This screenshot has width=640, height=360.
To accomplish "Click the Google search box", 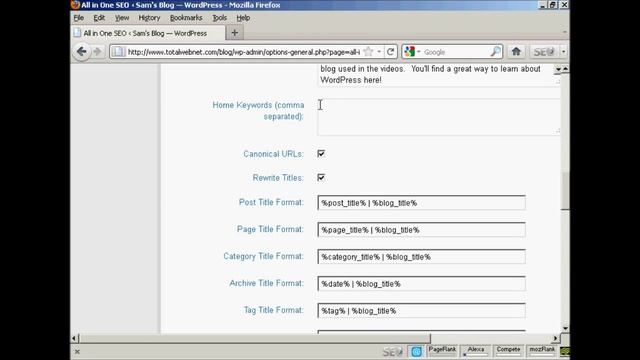I will [456, 52].
